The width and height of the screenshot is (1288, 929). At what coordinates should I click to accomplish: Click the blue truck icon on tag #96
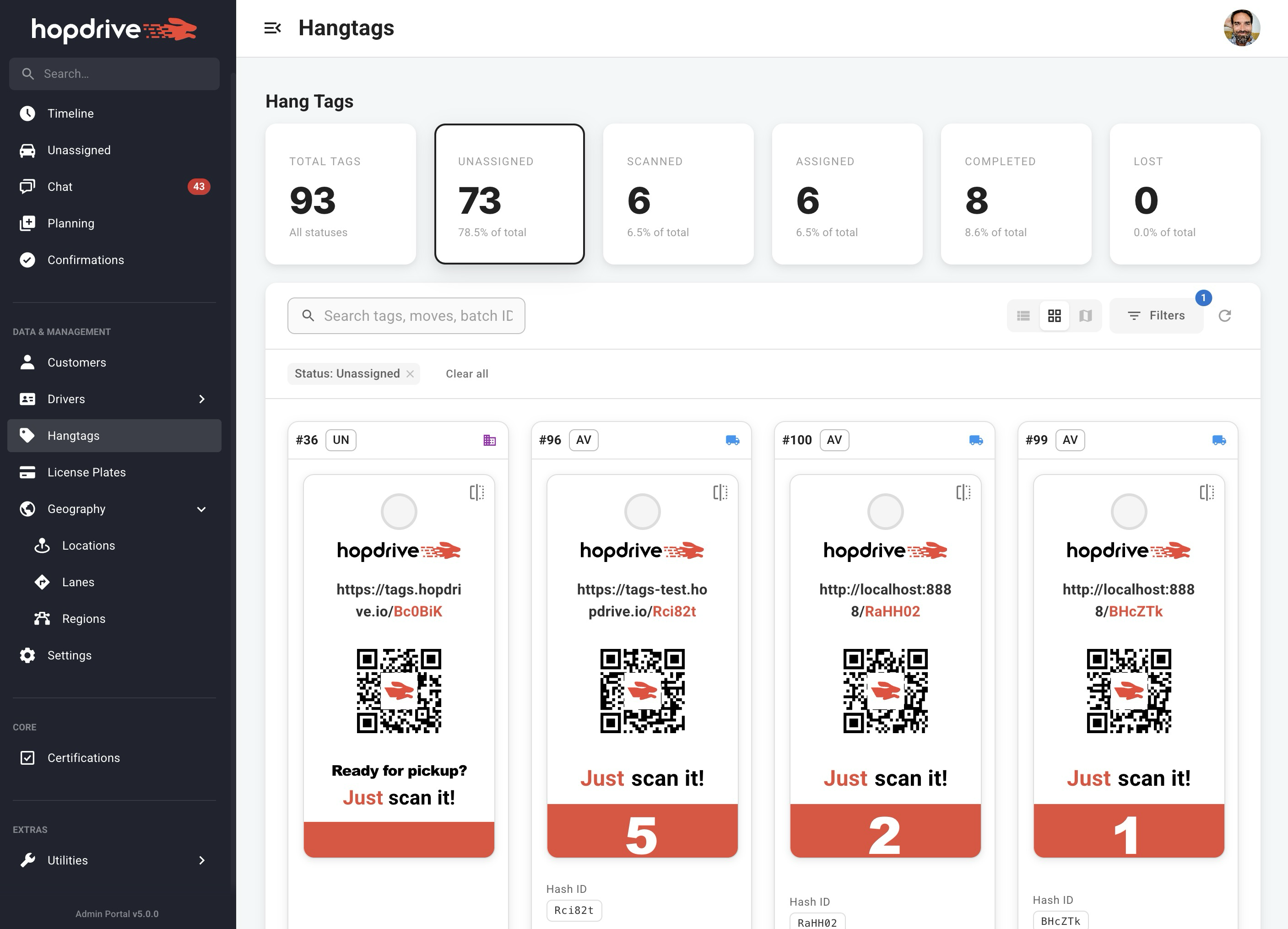(x=732, y=439)
